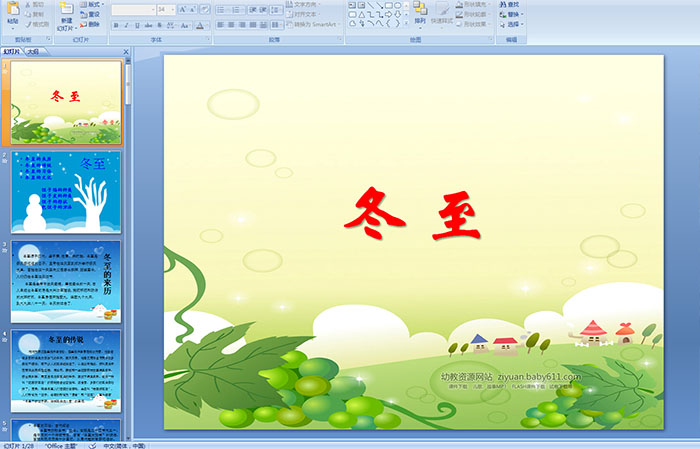Toggle Justify text alignment
Screen dimensions: 700x449
point(253,25)
